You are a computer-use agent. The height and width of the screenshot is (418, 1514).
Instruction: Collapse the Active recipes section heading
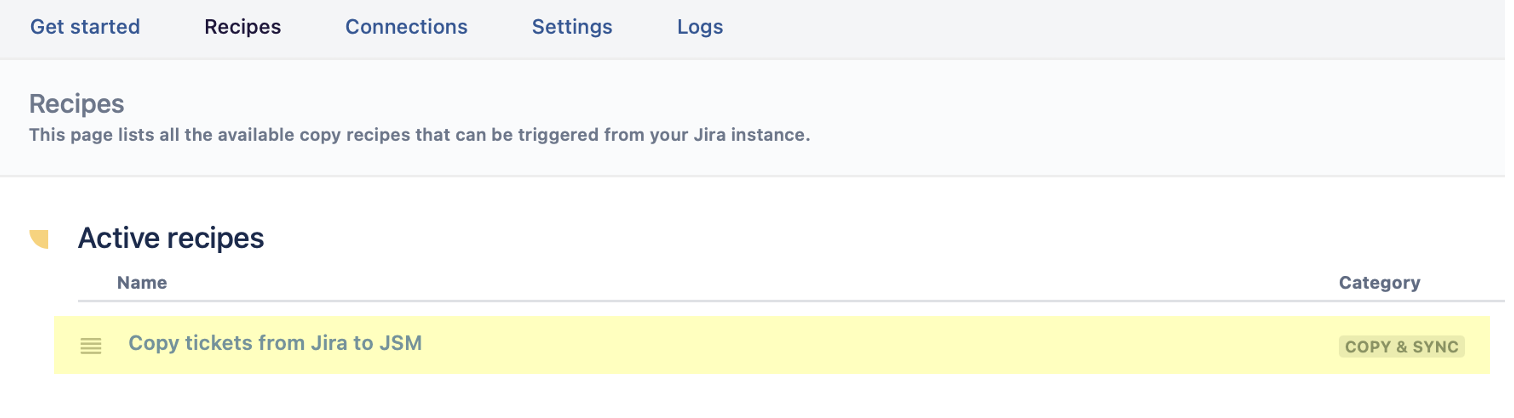pos(171,238)
